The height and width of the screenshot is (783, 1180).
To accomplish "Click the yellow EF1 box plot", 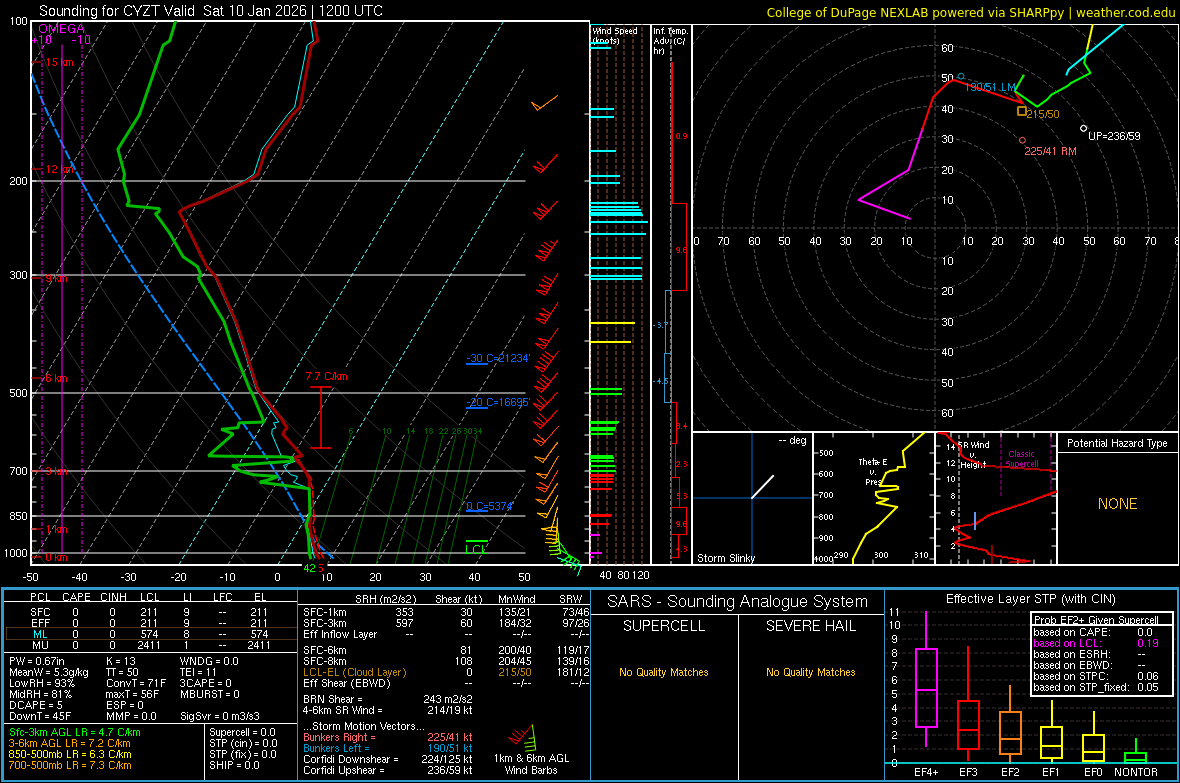I will coord(1051,732).
